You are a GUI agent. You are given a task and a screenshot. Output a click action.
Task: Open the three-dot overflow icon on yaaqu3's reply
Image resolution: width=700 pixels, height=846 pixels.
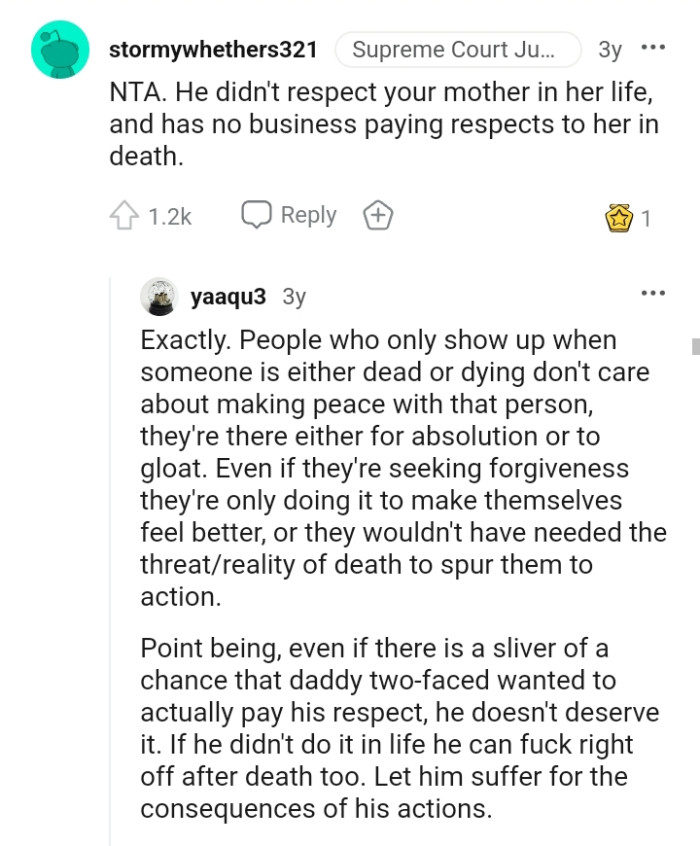pos(653,292)
